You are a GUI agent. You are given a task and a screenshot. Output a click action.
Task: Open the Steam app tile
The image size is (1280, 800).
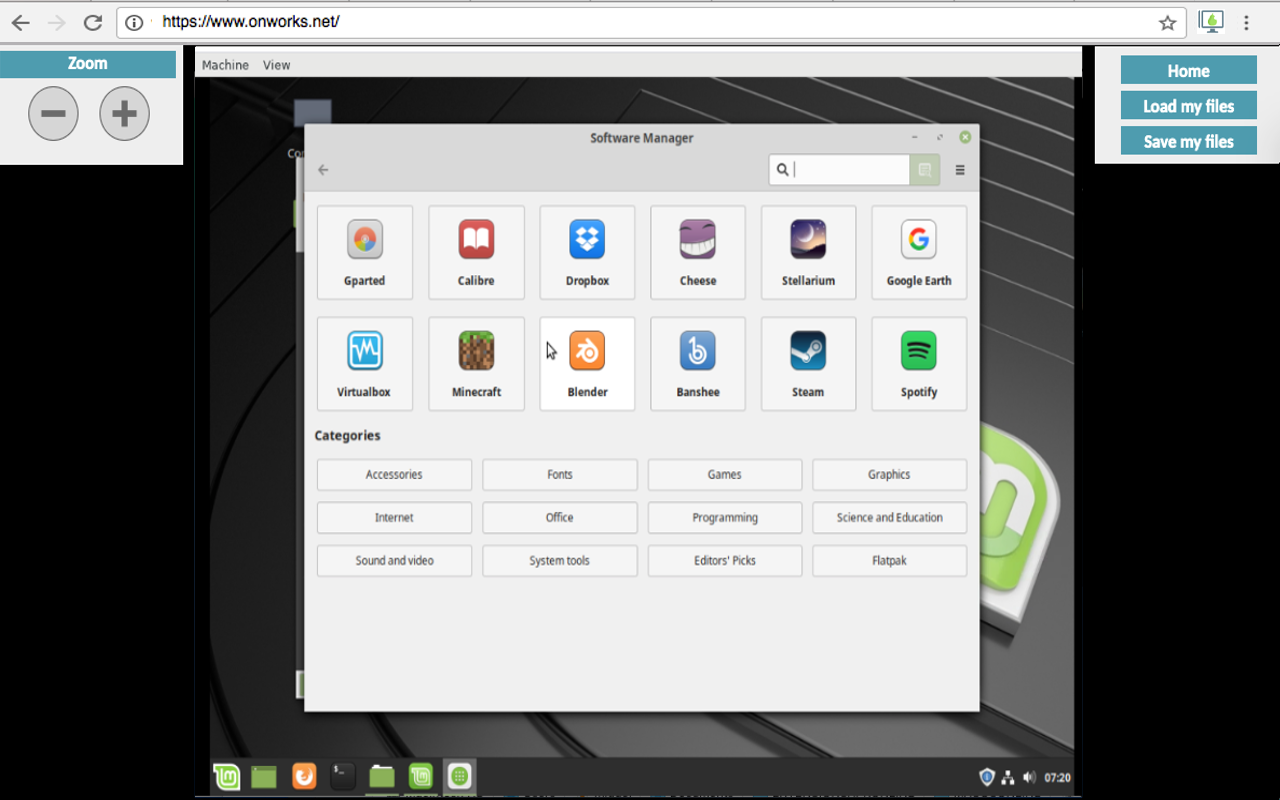point(808,364)
